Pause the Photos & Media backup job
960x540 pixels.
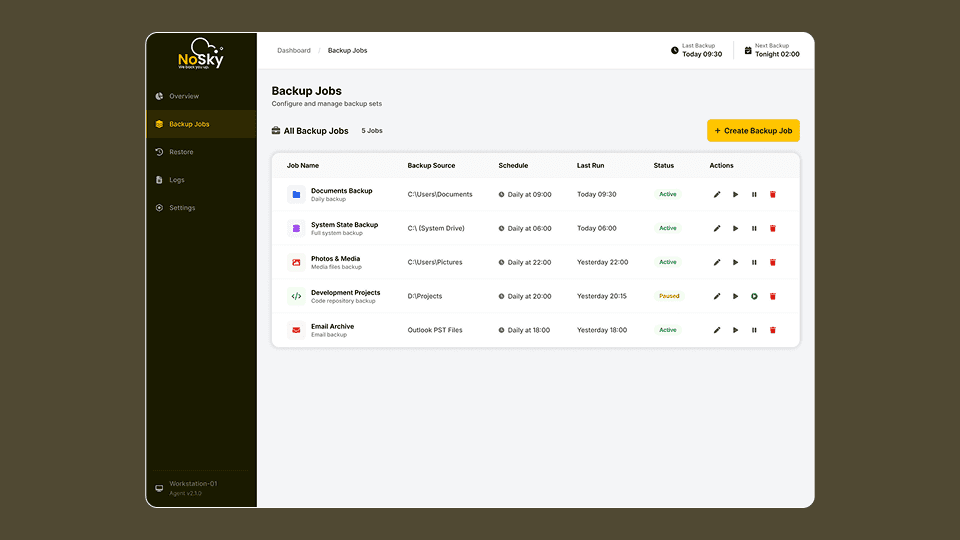(x=754, y=263)
